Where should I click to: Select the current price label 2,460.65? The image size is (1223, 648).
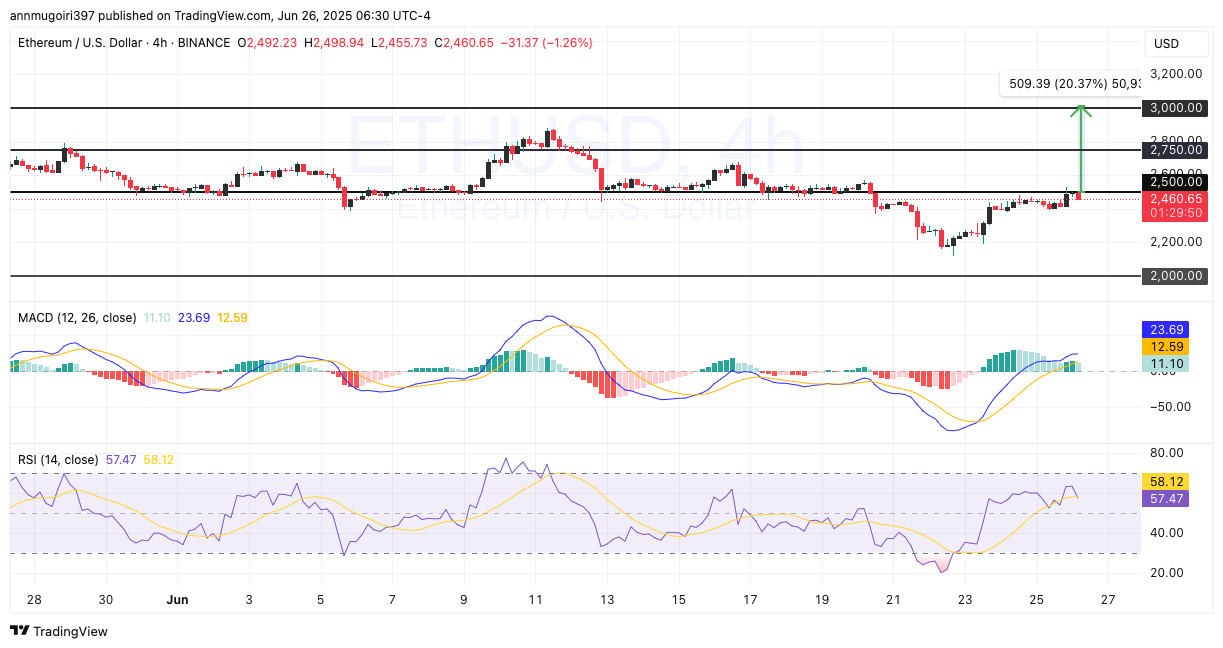point(1174,199)
